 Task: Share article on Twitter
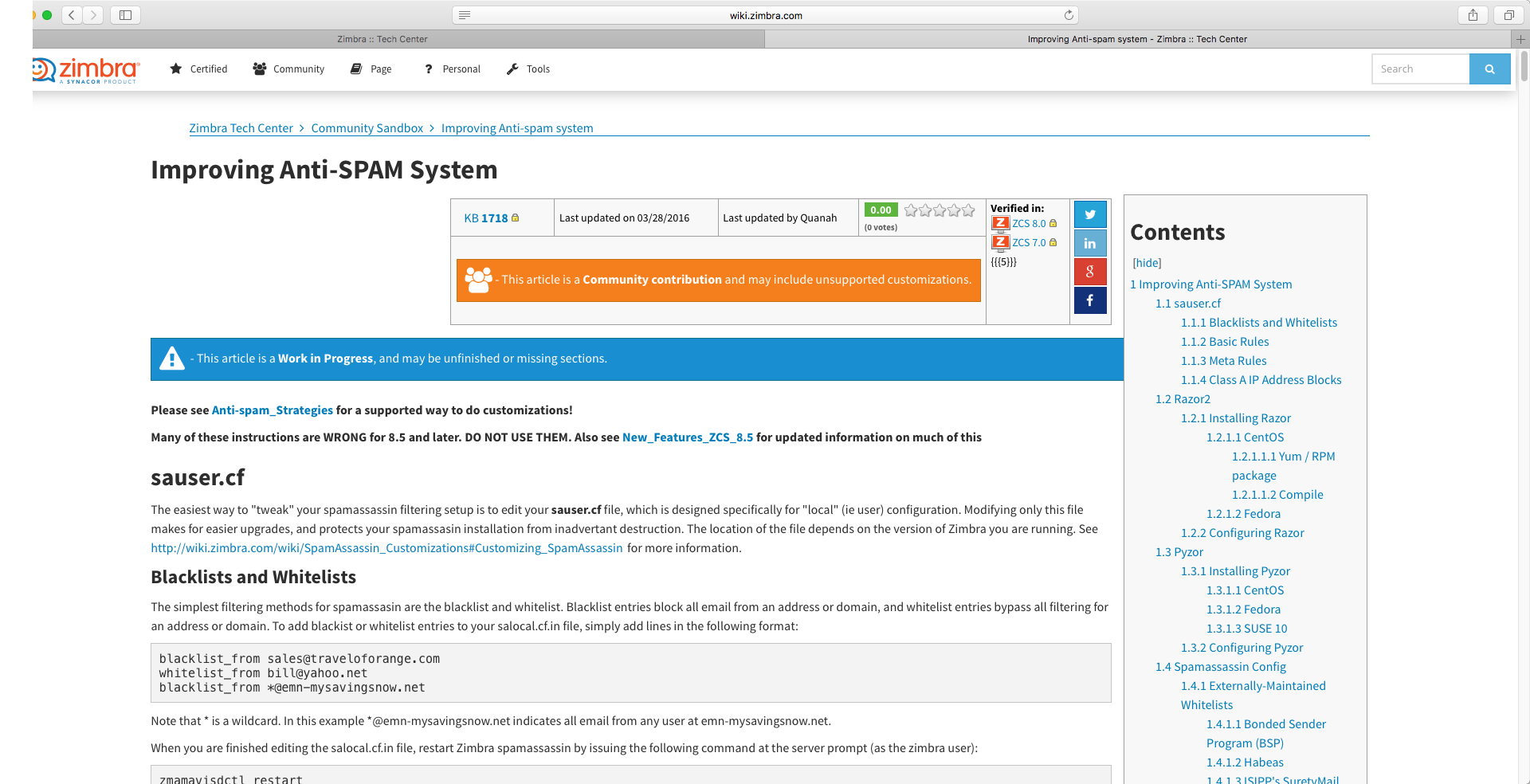(x=1089, y=214)
